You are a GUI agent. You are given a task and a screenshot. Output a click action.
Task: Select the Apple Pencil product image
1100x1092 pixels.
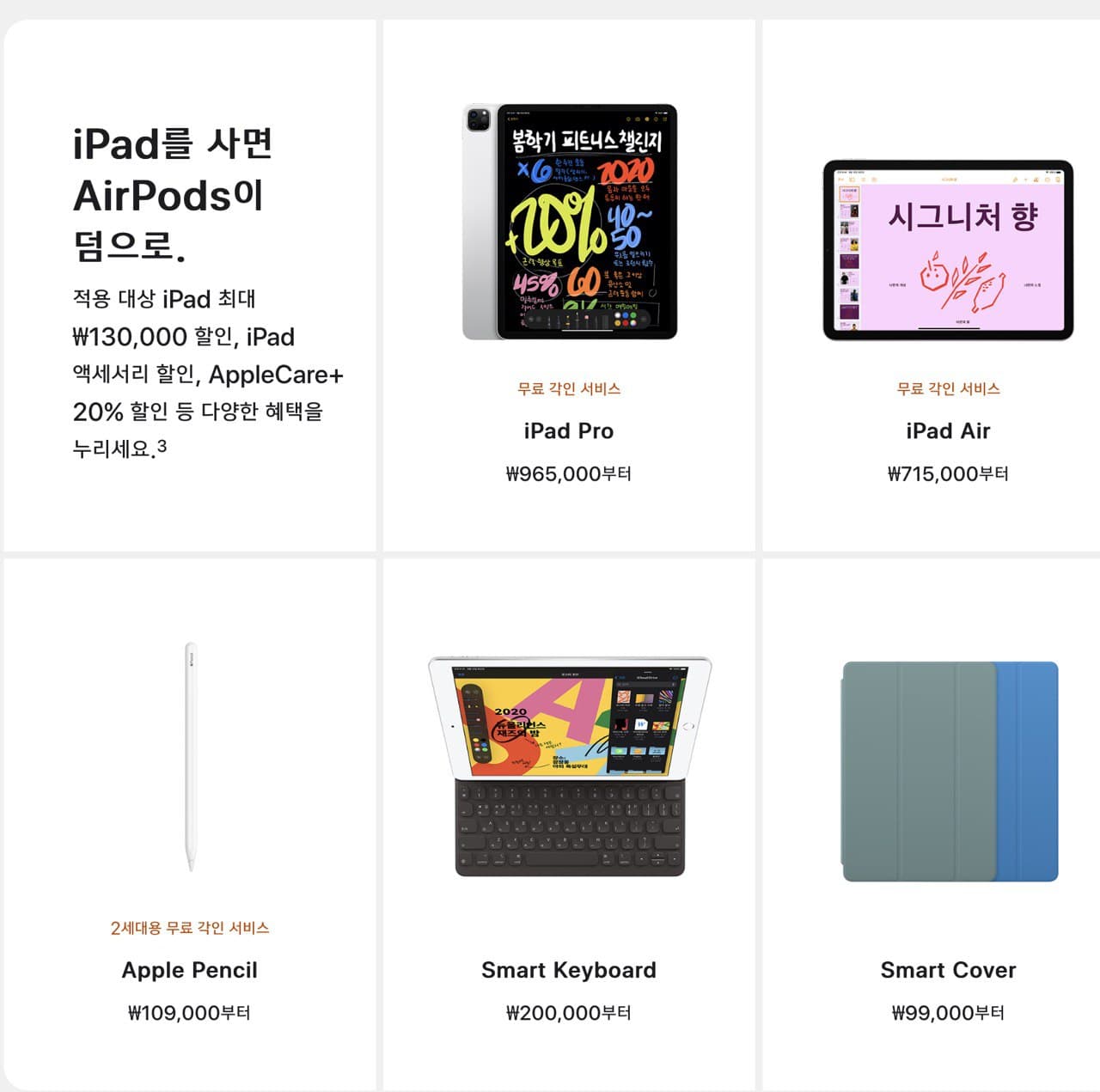[x=191, y=756]
